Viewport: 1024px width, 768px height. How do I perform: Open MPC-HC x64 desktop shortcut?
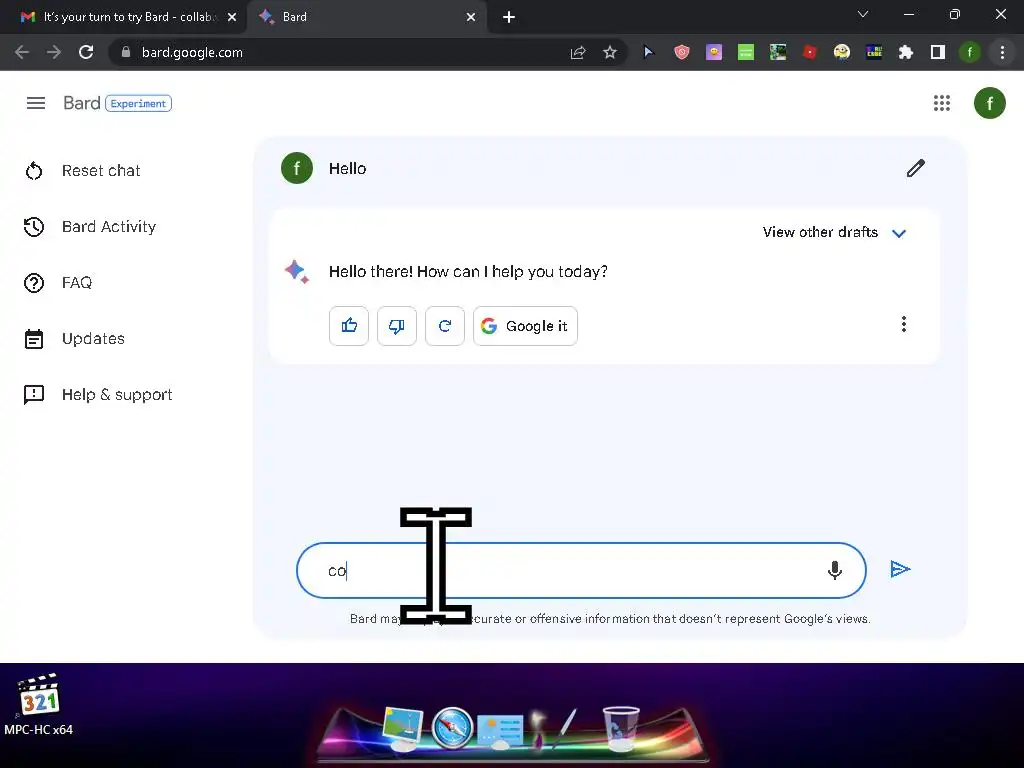point(39,705)
